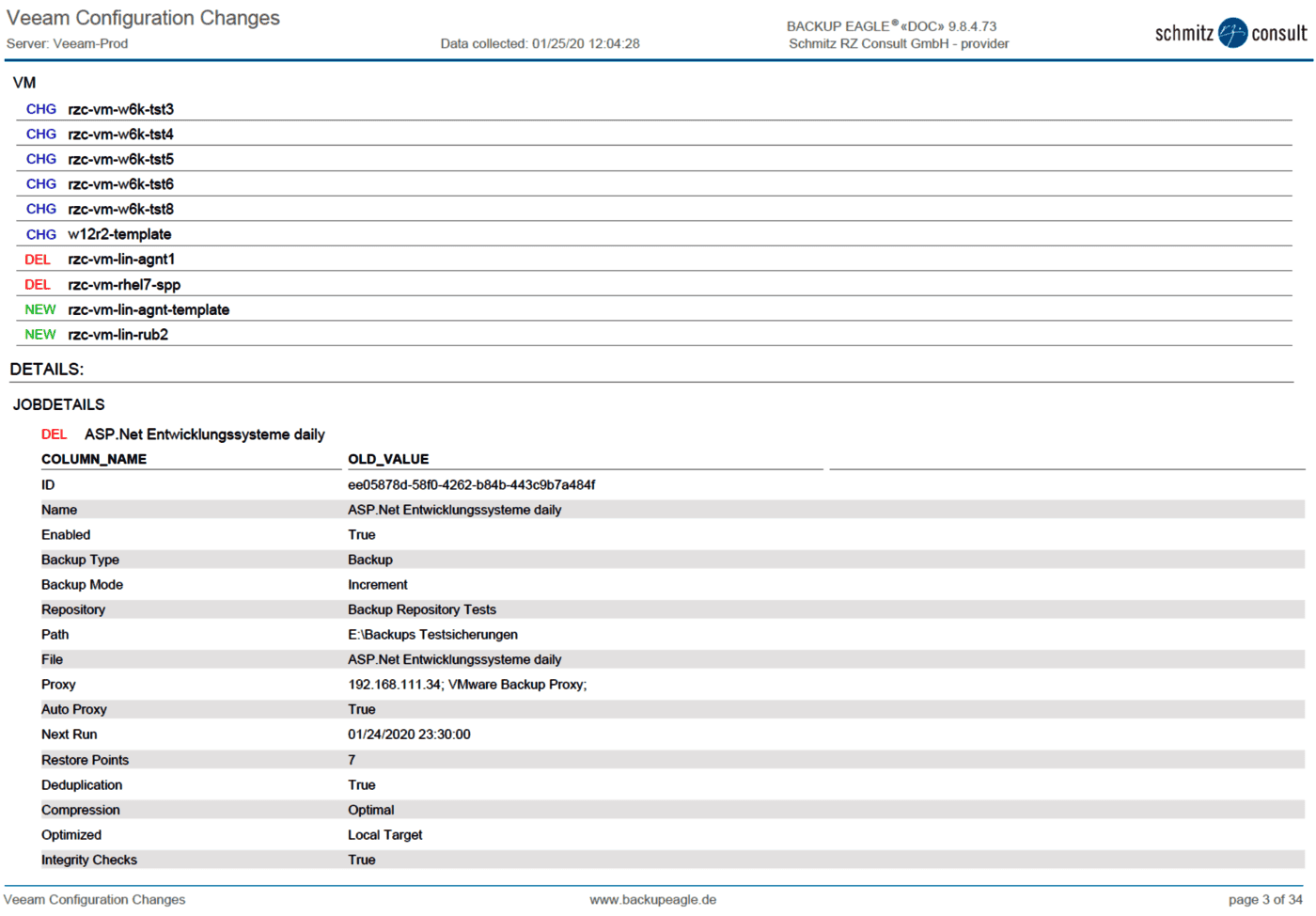Click the JOBDETAILS section heading

pyautogui.click(x=58, y=405)
